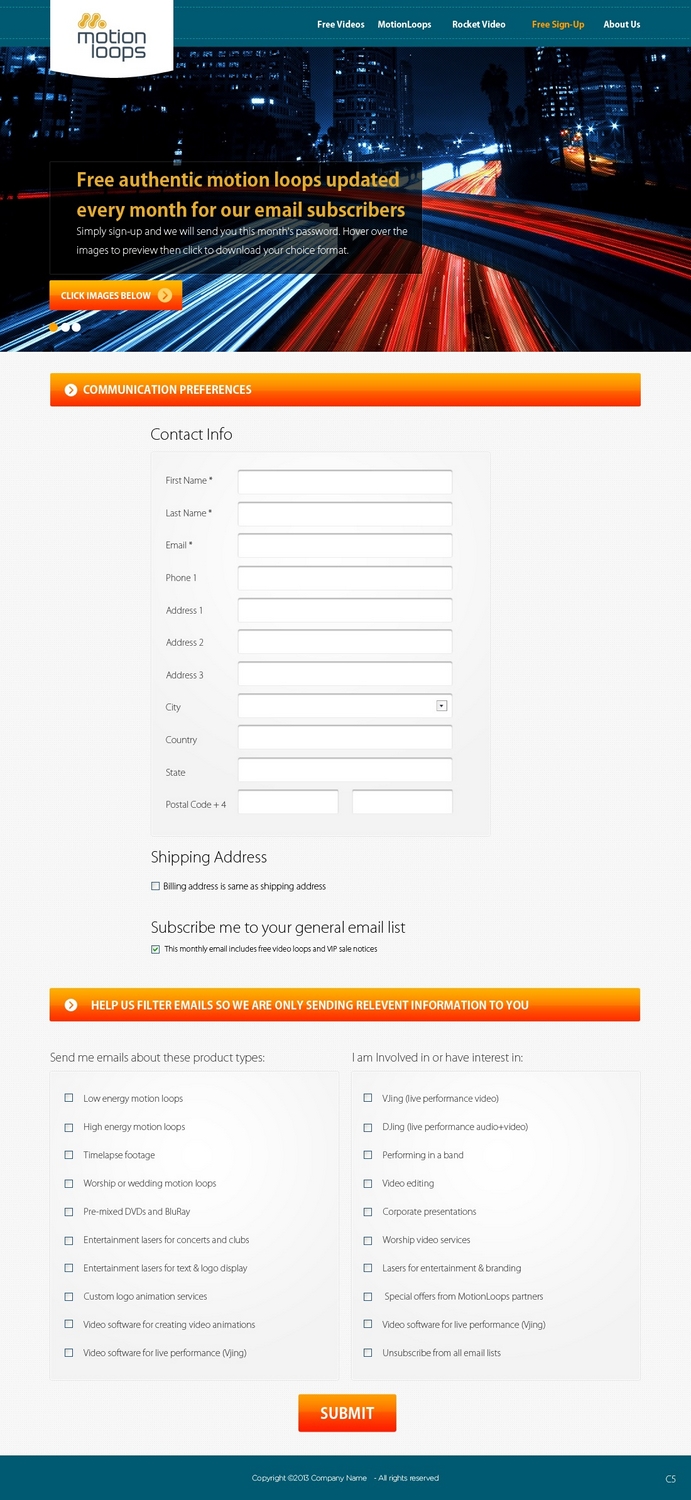The height and width of the screenshot is (1500, 691).
Task: Click into the First Name field
Action: 345,482
